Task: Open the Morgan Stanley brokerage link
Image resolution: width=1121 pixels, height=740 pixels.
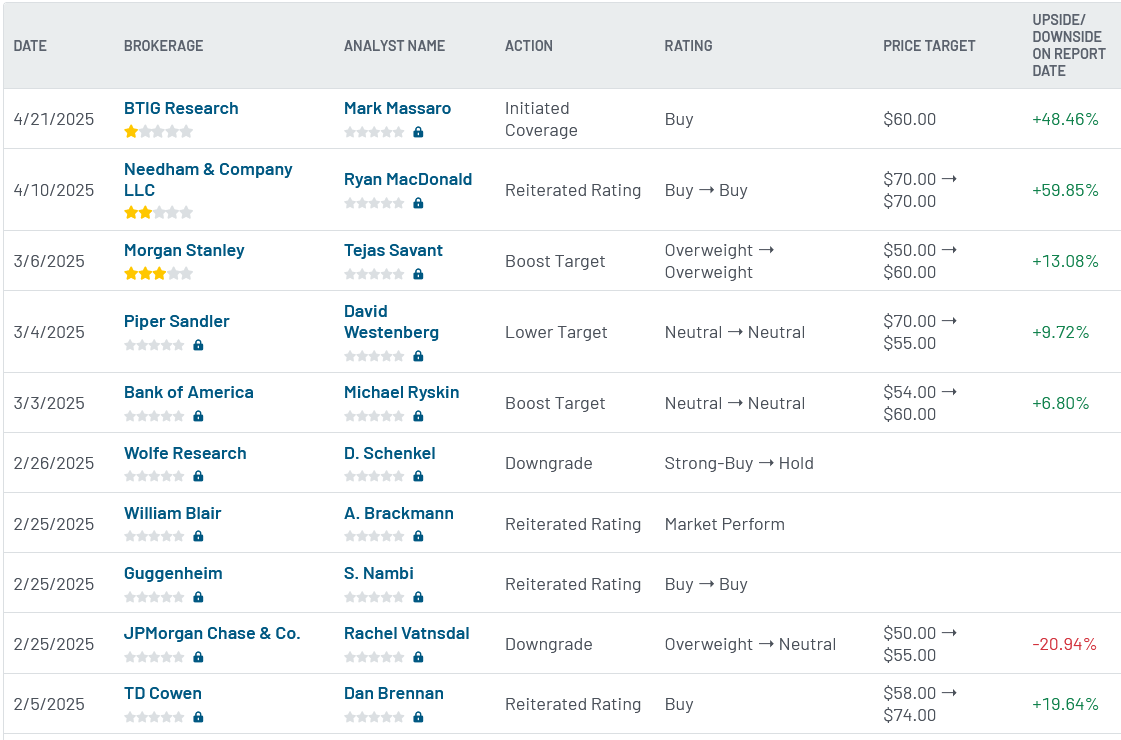Action: 184,250
